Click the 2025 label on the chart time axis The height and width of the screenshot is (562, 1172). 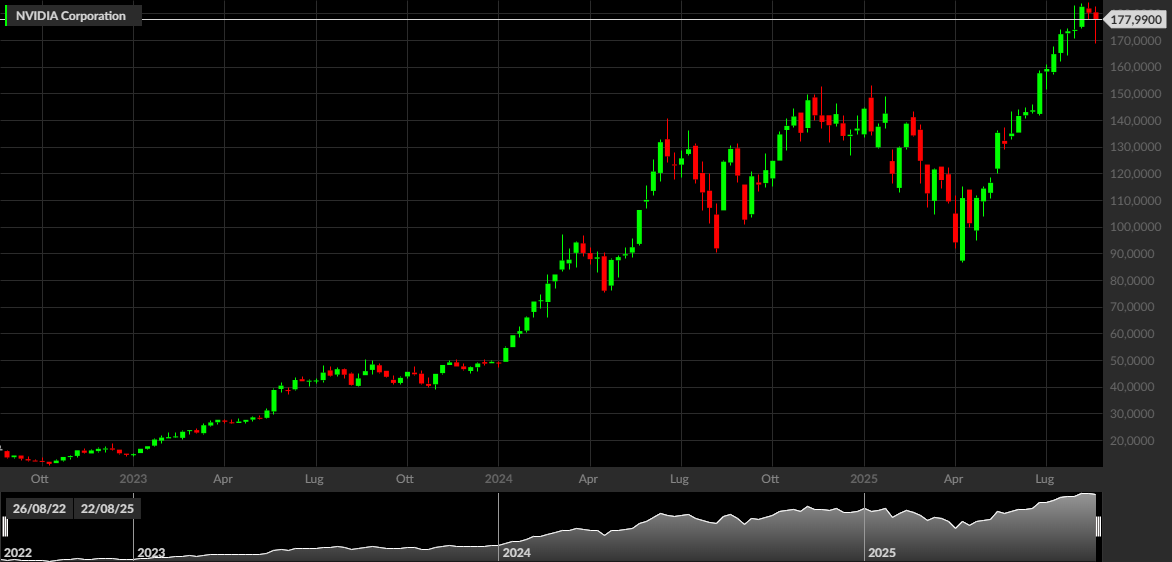[x=864, y=477]
